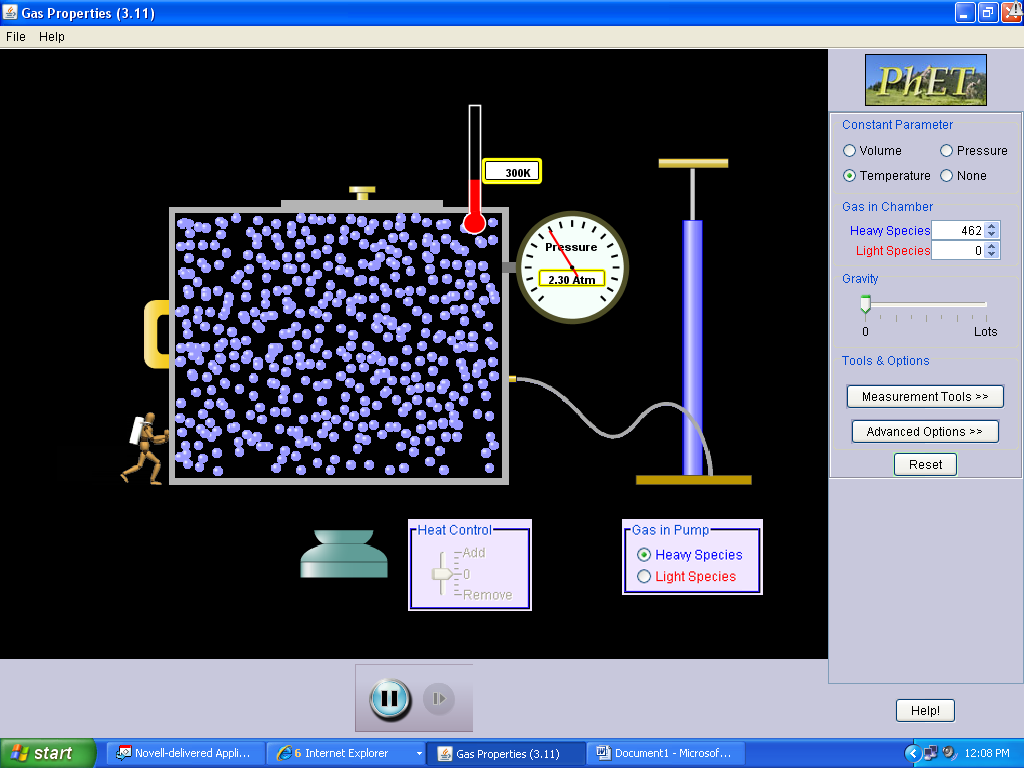Screen dimensions: 1024x768
Task: Click the Help! button
Action: tap(924, 710)
